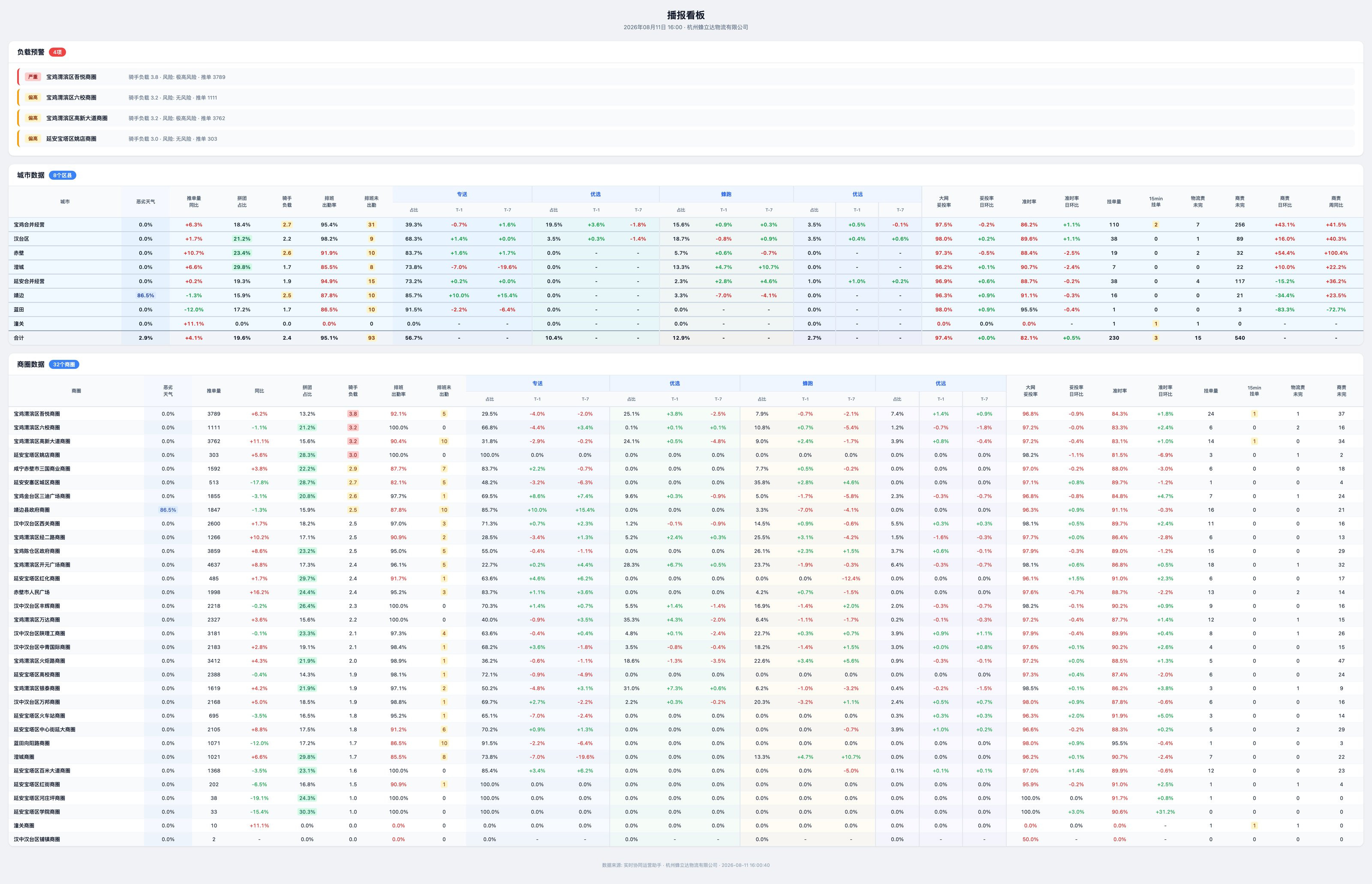
Task: Click the -83.3% value in 蓝田 row
Action: (x=1285, y=309)
